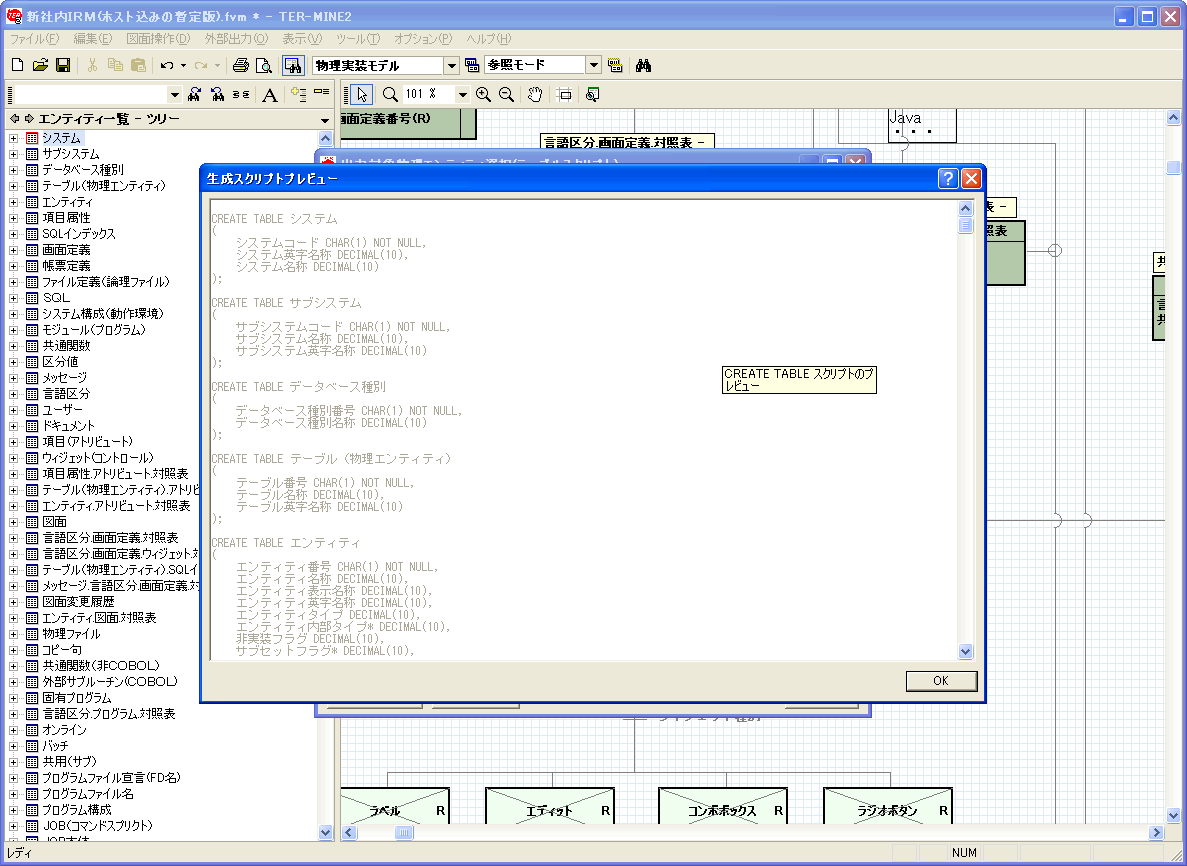Click the diagram horizontal scrollbar thumb

[x=404, y=833]
